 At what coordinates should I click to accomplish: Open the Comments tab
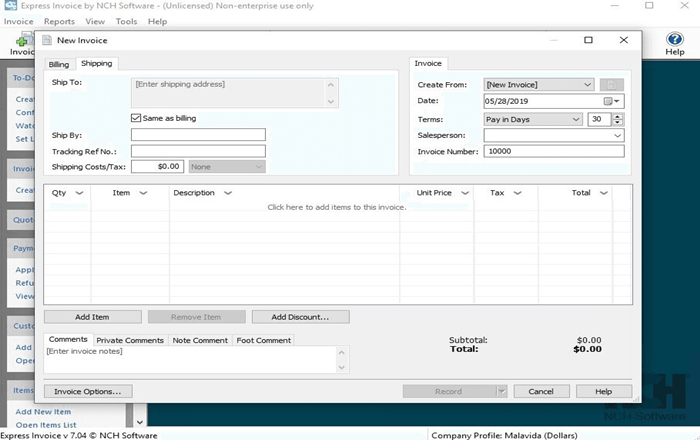[x=68, y=339]
